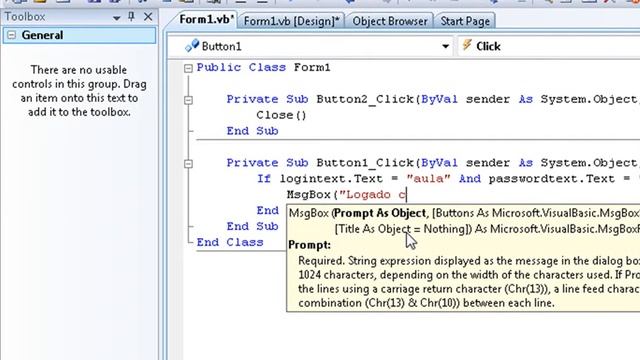The image size is (640, 360).
Task: Click the "Public Class Form1" declaration
Action: (263, 67)
